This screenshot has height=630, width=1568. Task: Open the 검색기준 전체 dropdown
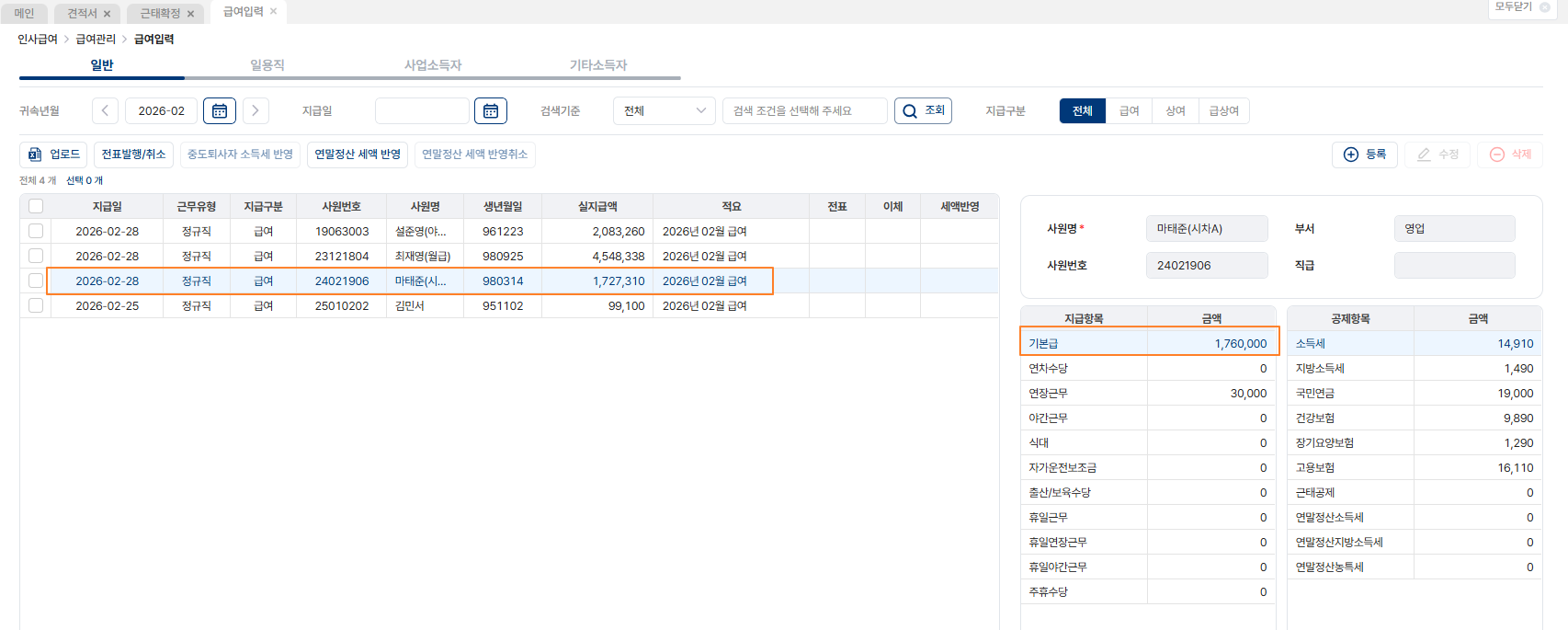[x=665, y=110]
